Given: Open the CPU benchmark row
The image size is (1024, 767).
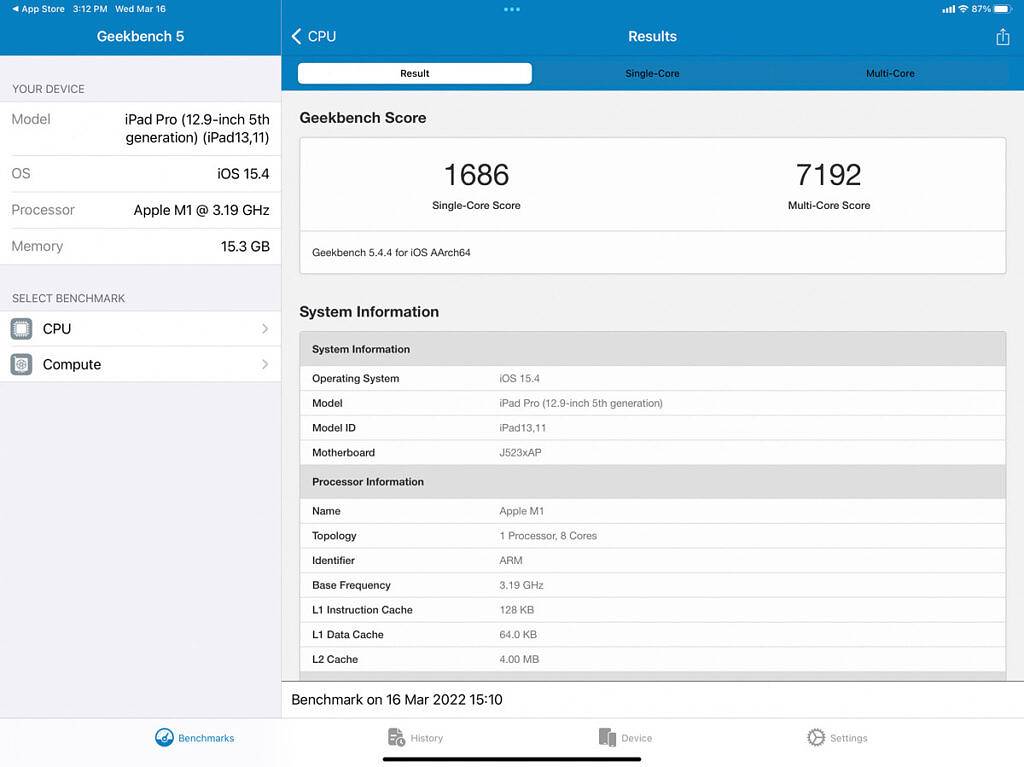Looking at the screenshot, I should coord(140,329).
